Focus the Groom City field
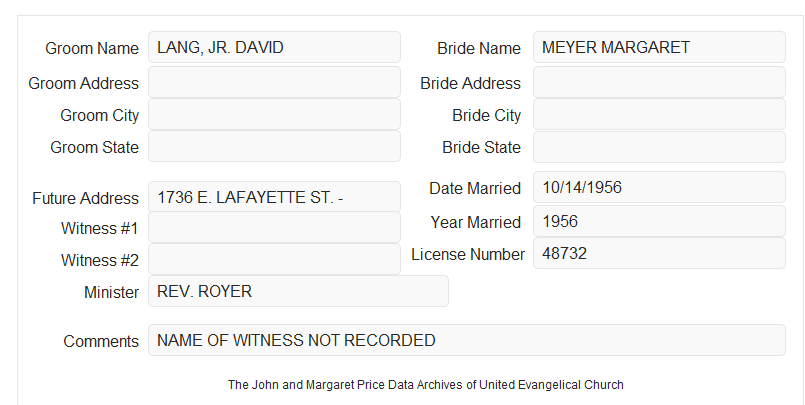Viewport: 805px width, 405px height. [274, 114]
